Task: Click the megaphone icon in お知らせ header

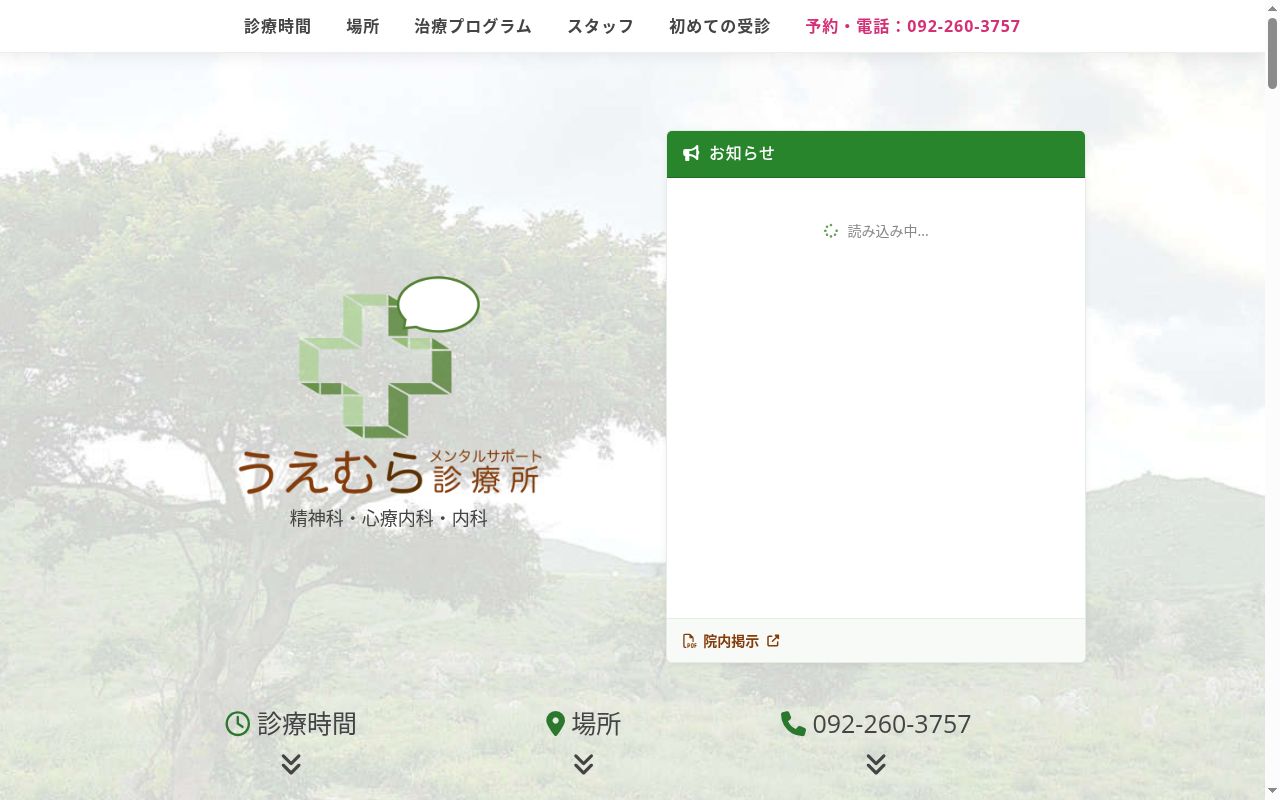Action: tap(691, 153)
